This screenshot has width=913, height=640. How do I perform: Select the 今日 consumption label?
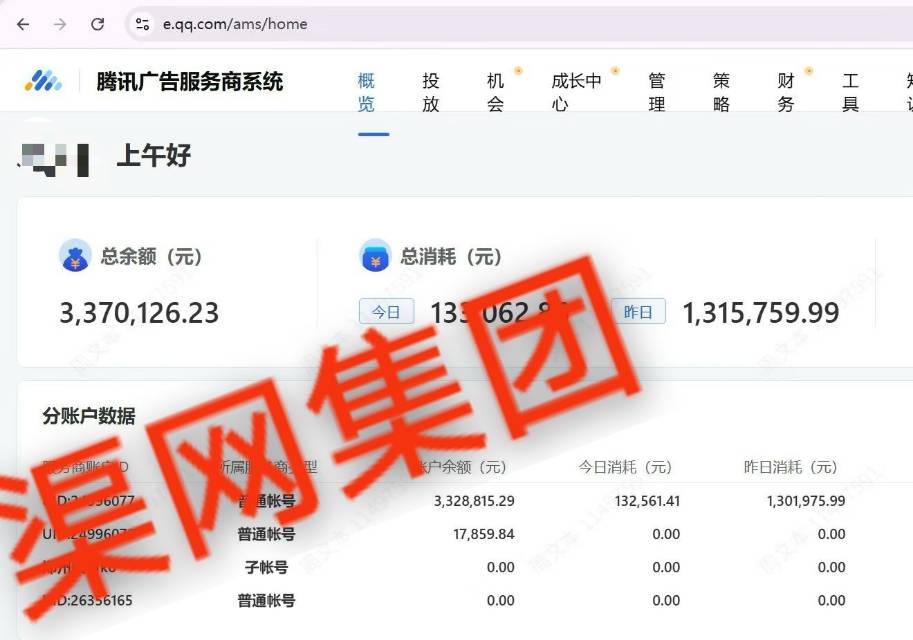coord(386,312)
